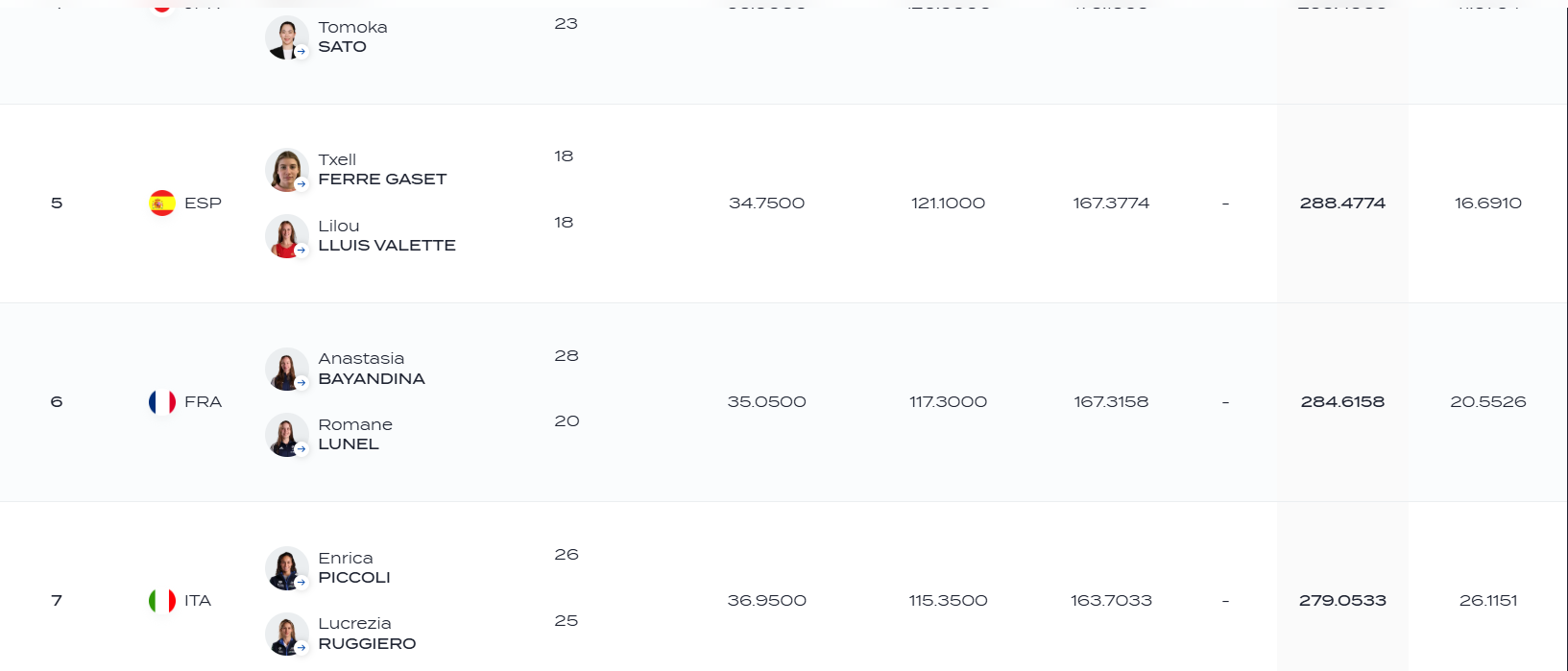Open Enrica Piccoli's athlete photo
The image size is (1568, 671).
tap(286, 568)
